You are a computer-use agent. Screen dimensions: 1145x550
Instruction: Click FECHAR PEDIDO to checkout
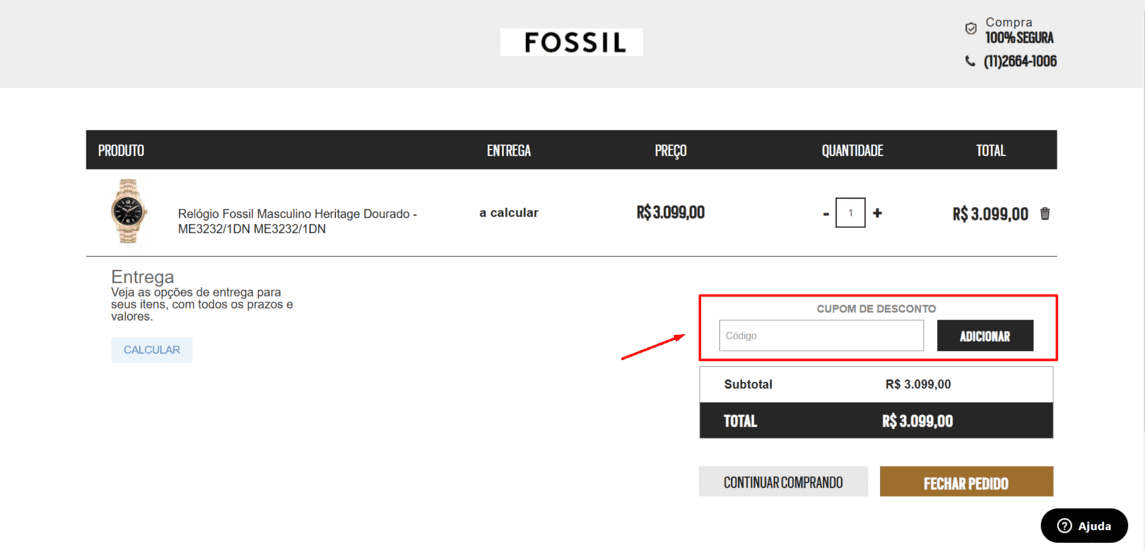(x=966, y=482)
